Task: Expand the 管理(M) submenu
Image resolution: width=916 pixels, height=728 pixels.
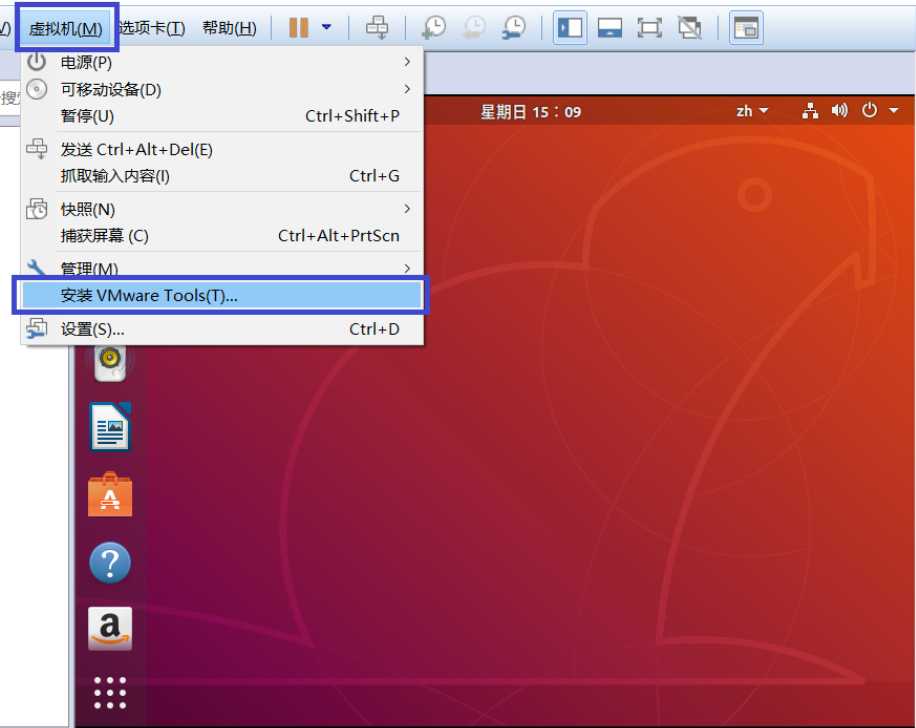Action: pyautogui.click(x=223, y=269)
